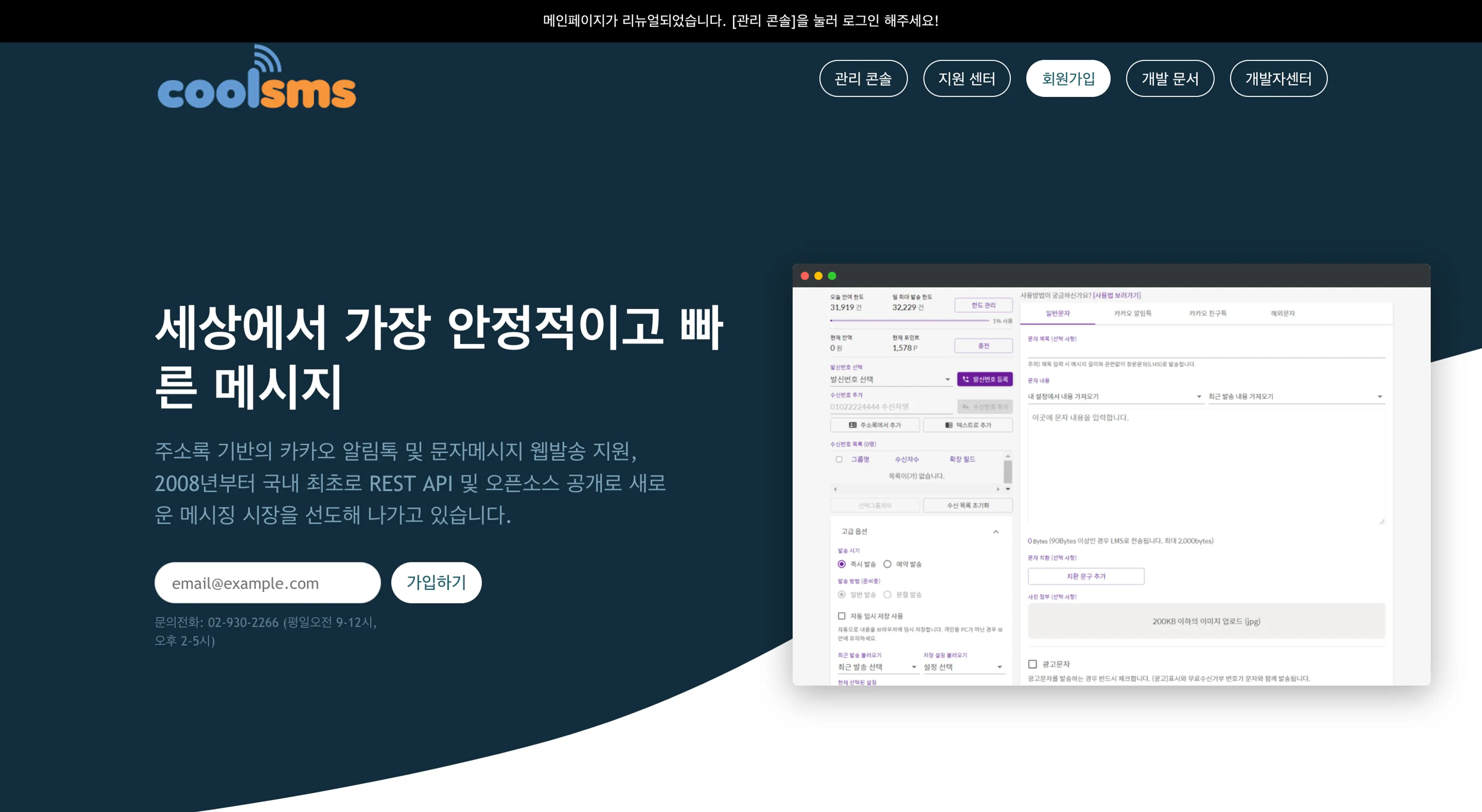The width and height of the screenshot is (1482, 812).
Task: Click the 수신자수 column header
Action: pos(907,459)
